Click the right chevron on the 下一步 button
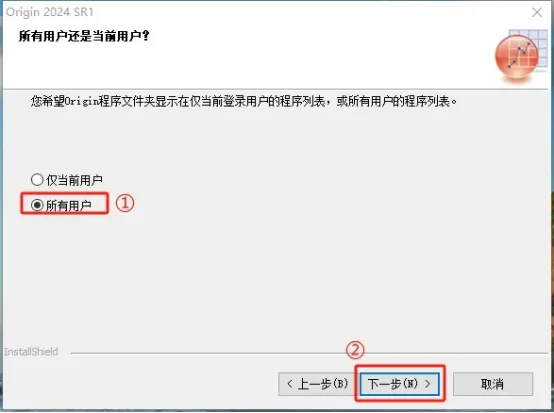554x413 pixels. [x=428, y=384]
